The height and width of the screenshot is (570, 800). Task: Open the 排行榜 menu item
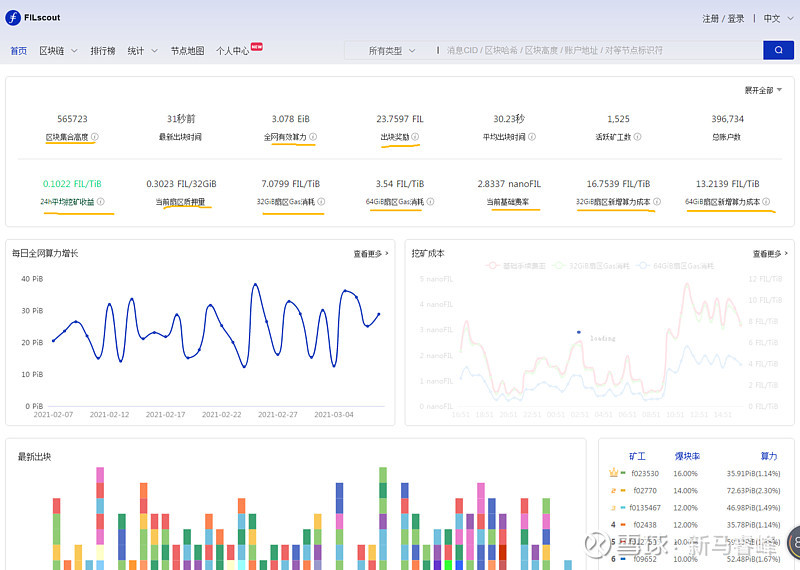pos(103,51)
